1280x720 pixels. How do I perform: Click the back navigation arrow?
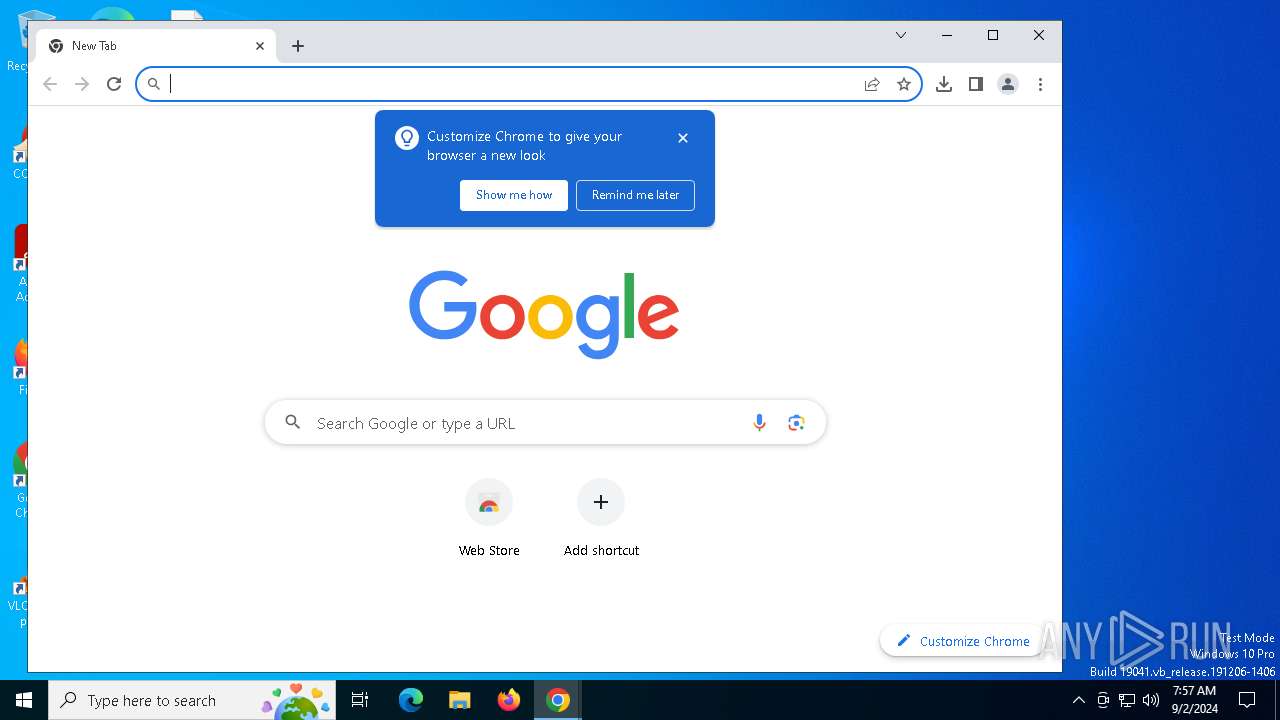click(50, 85)
